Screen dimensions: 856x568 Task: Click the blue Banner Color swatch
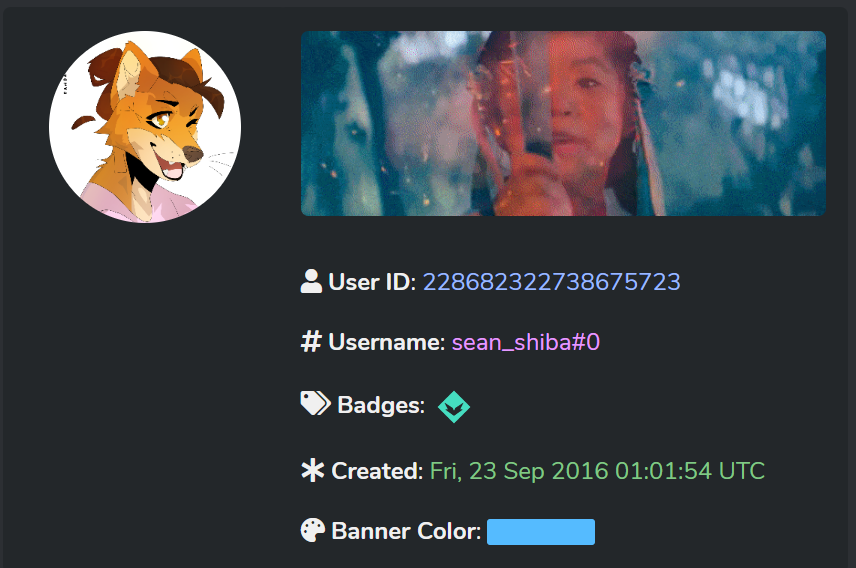(x=541, y=532)
